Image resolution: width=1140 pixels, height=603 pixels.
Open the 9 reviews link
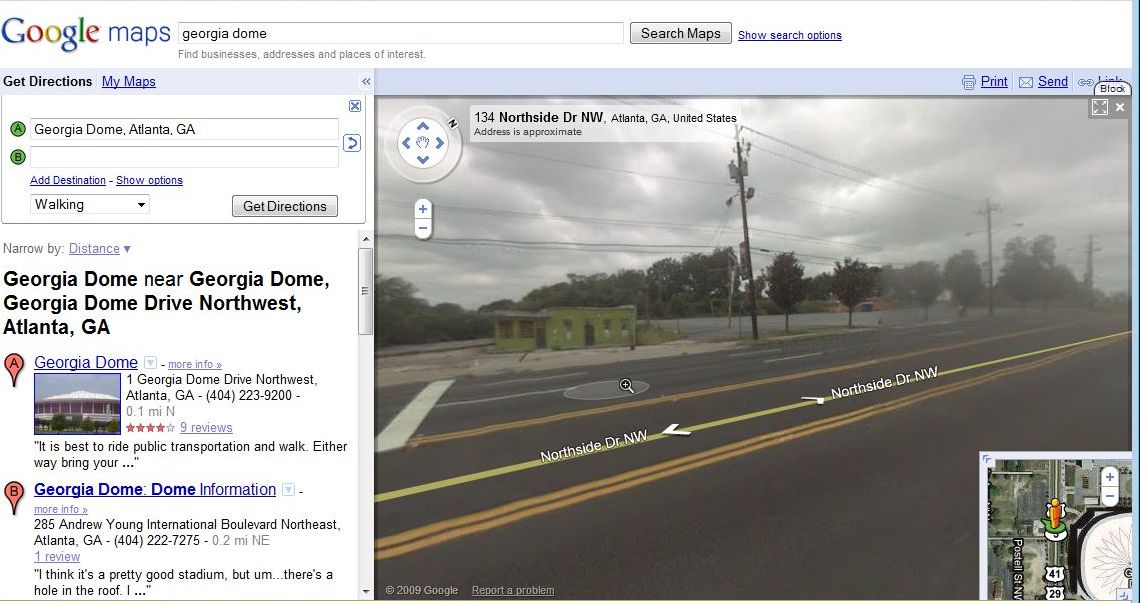206,428
